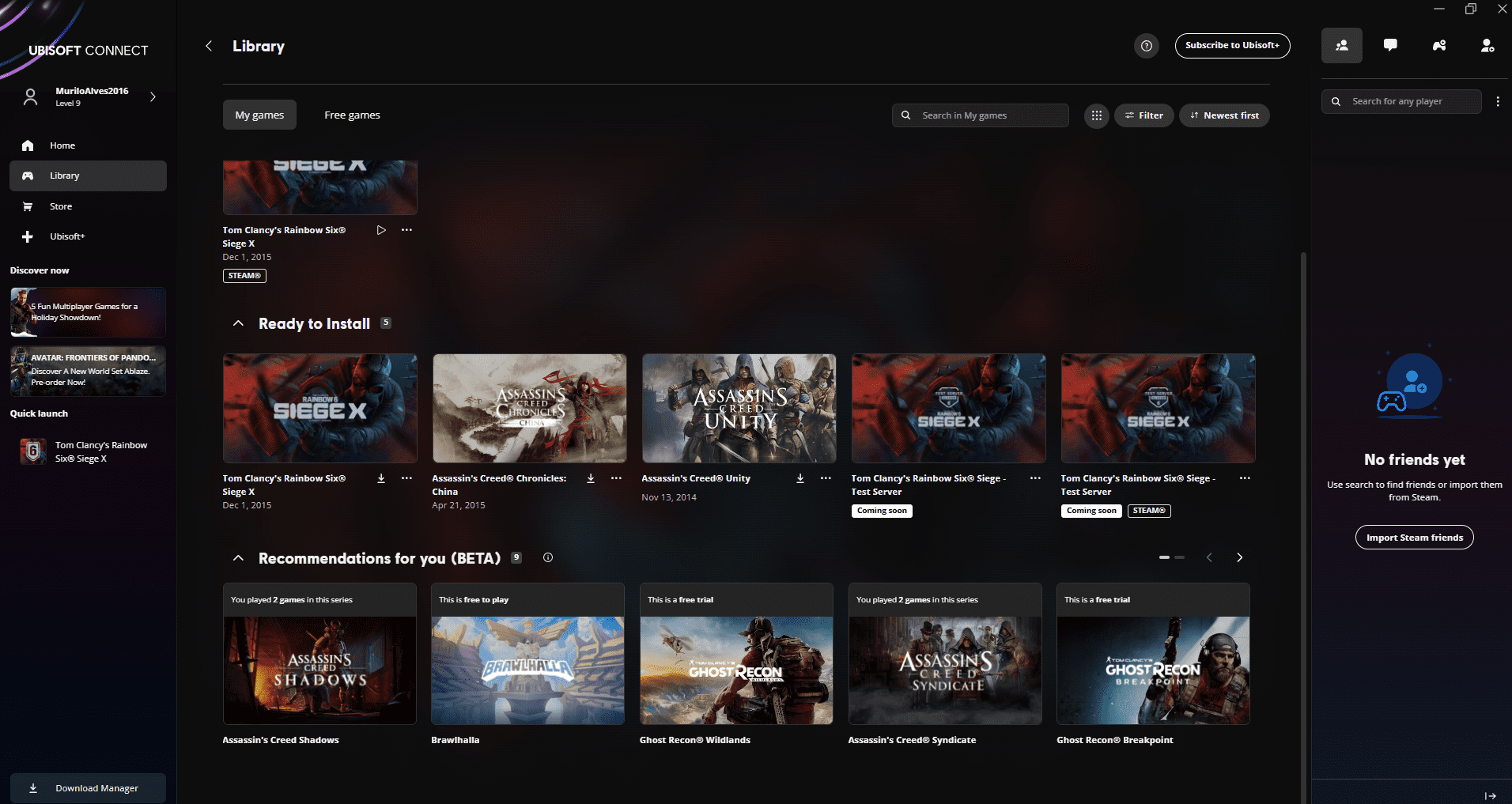1512x804 pixels.
Task: Click the Search in My games field
Action: 981,115
